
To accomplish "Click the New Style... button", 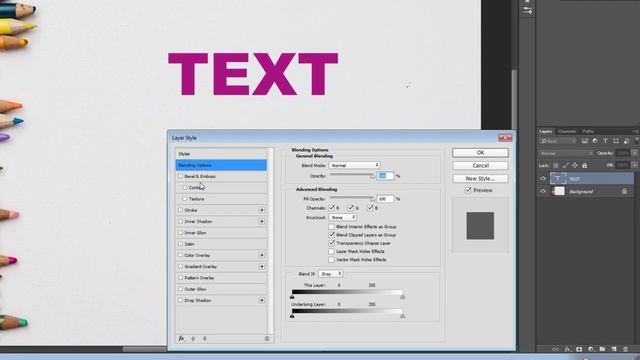I will 480,179.
